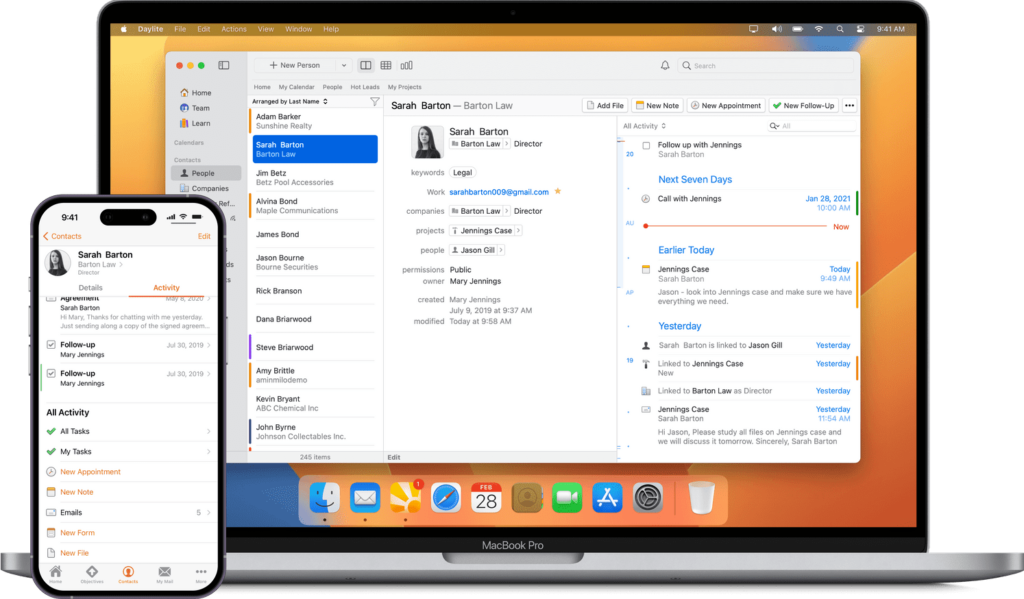Expand All Tasks row on iPhone
This screenshot has width=1024, height=599.
click(129, 431)
